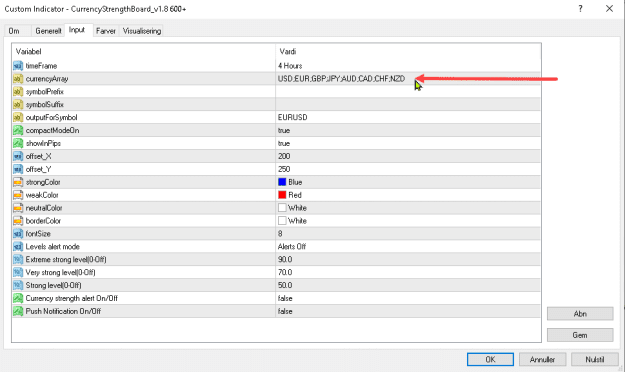Click the fontSize integer icon

click(18, 234)
